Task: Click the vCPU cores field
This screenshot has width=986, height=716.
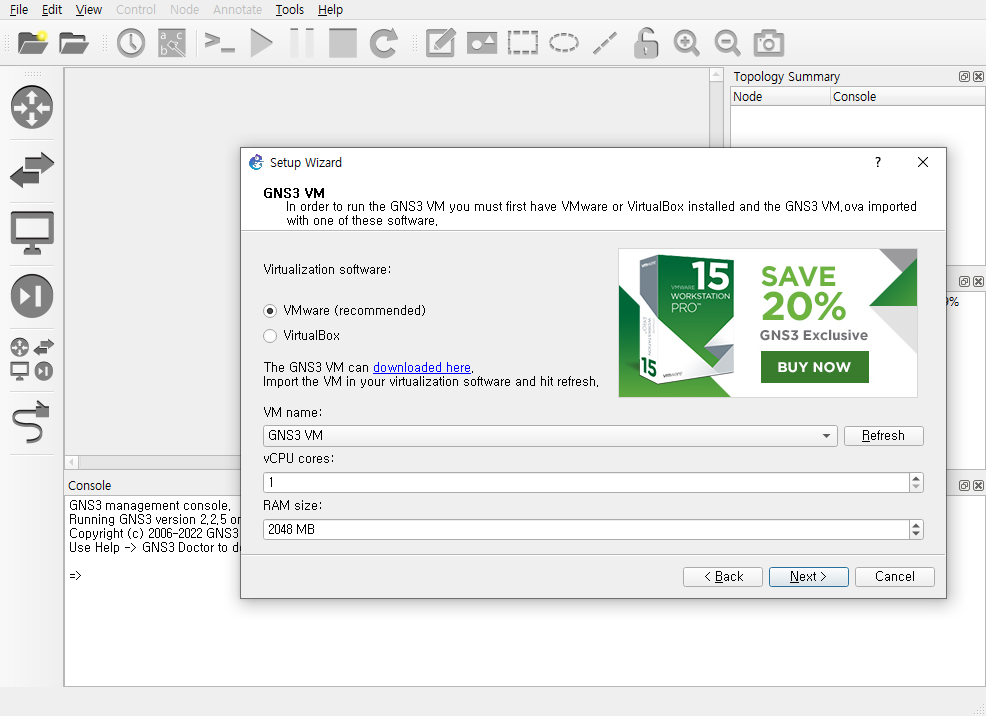Action: pyautogui.click(x=586, y=483)
